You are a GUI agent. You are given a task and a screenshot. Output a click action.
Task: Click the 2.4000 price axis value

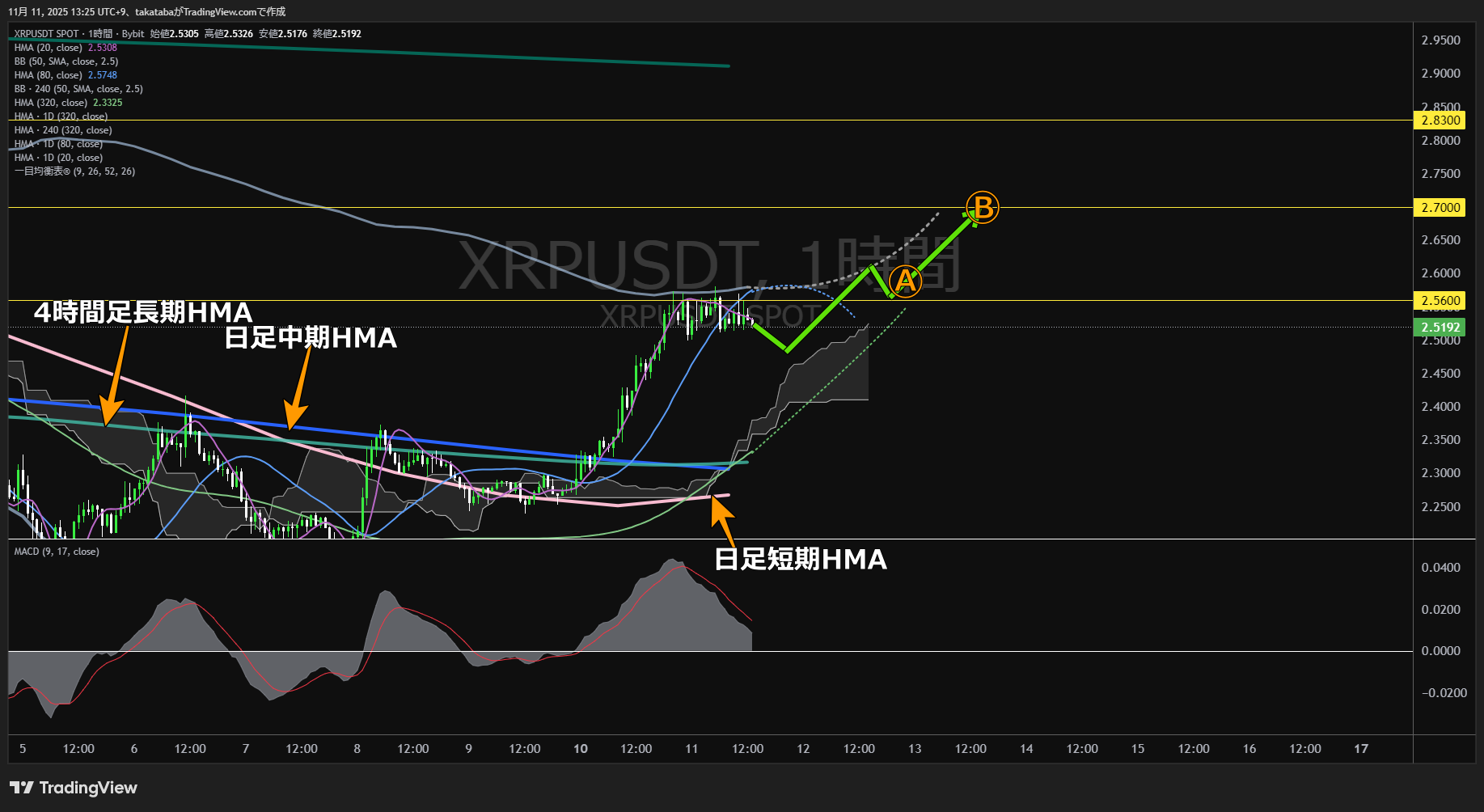click(x=1441, y=407)
